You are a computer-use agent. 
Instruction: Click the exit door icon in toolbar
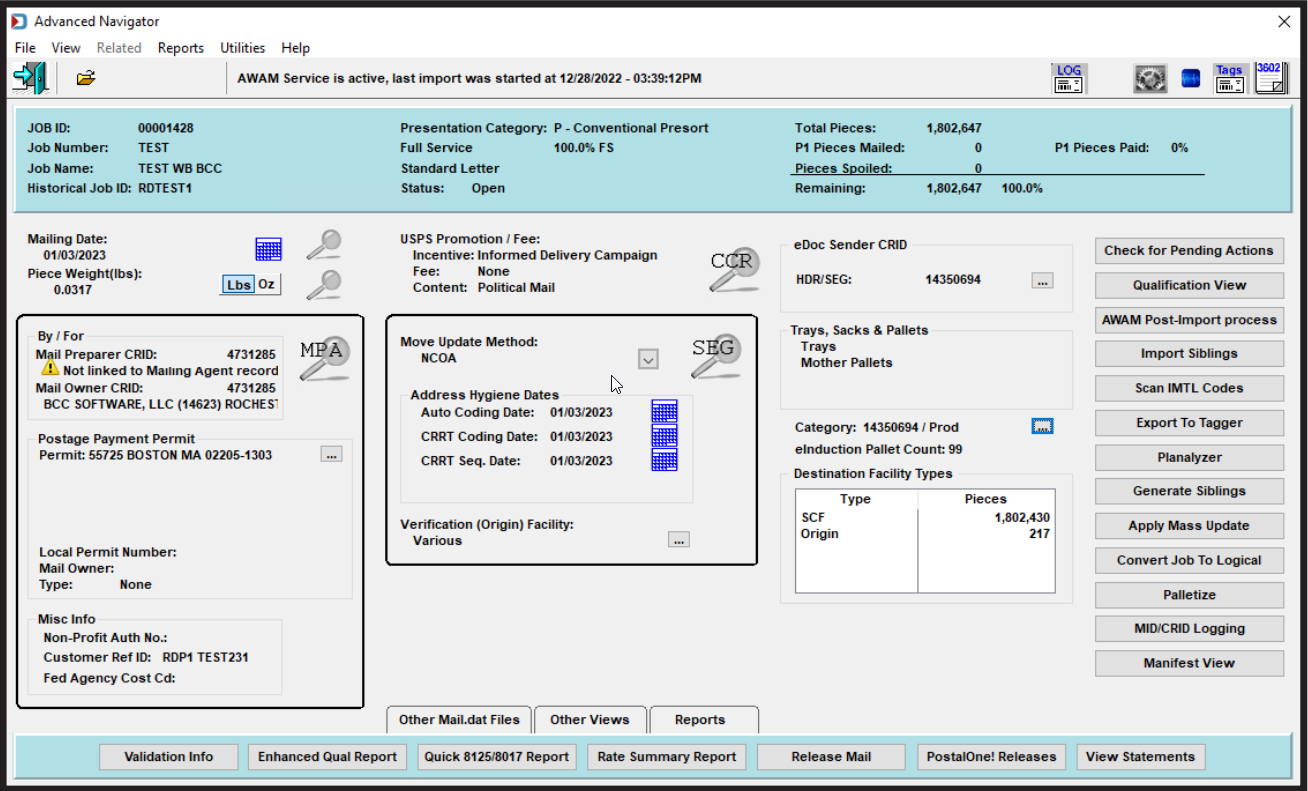(x=29, y=78)
